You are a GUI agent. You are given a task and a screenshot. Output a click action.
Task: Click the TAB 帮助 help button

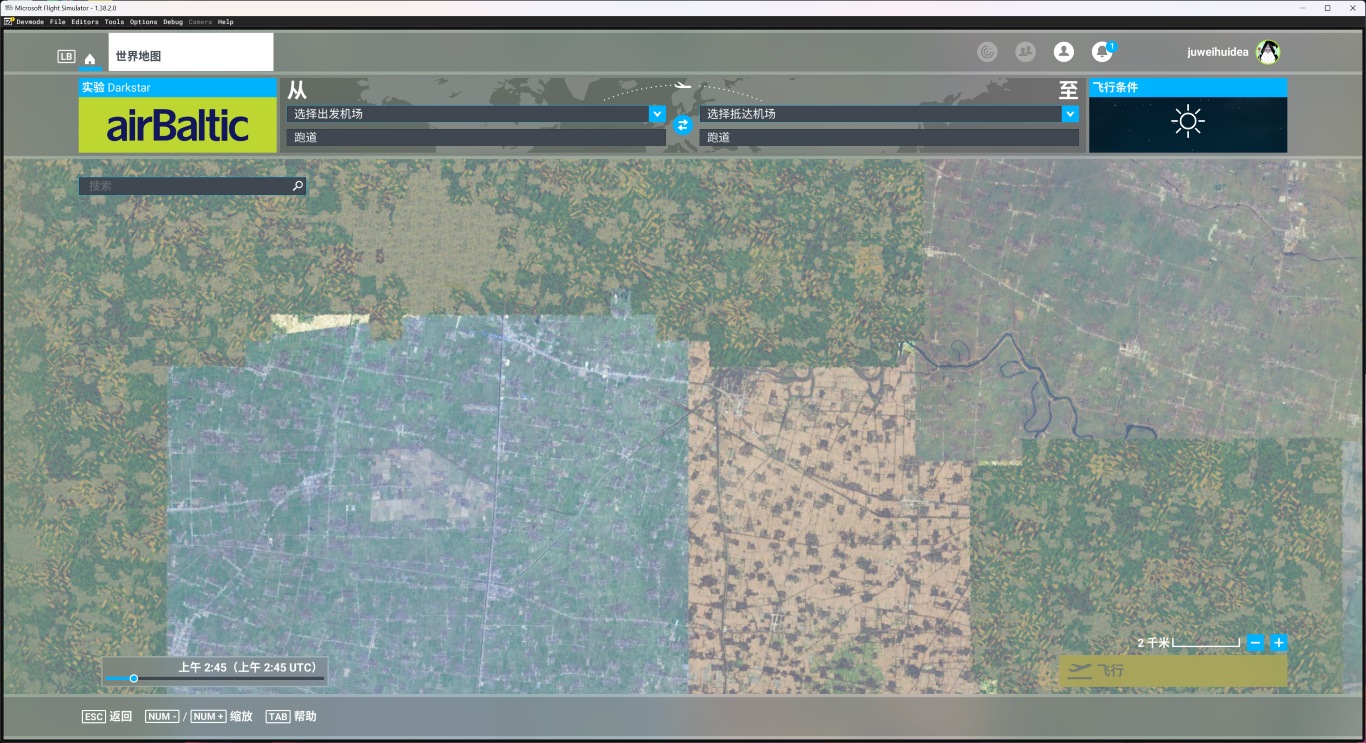tap(291, 716)
